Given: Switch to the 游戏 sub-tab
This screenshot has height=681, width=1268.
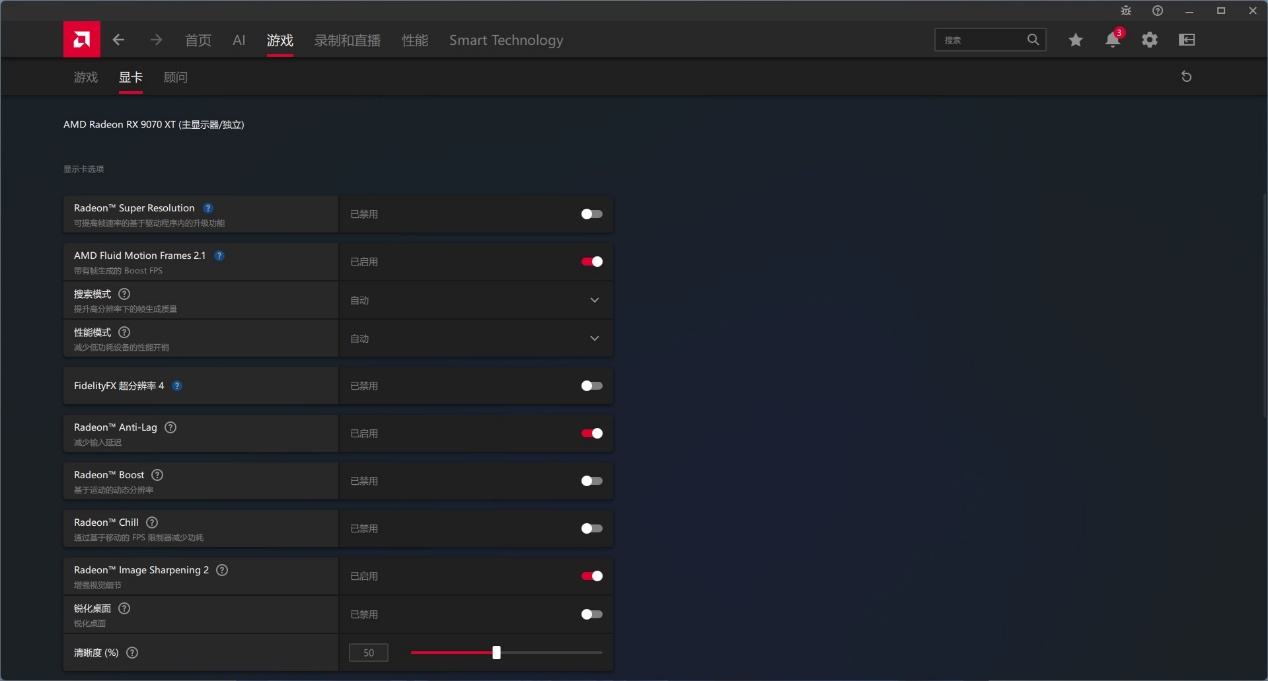Looking at the screenshot, I should [86, 77].
